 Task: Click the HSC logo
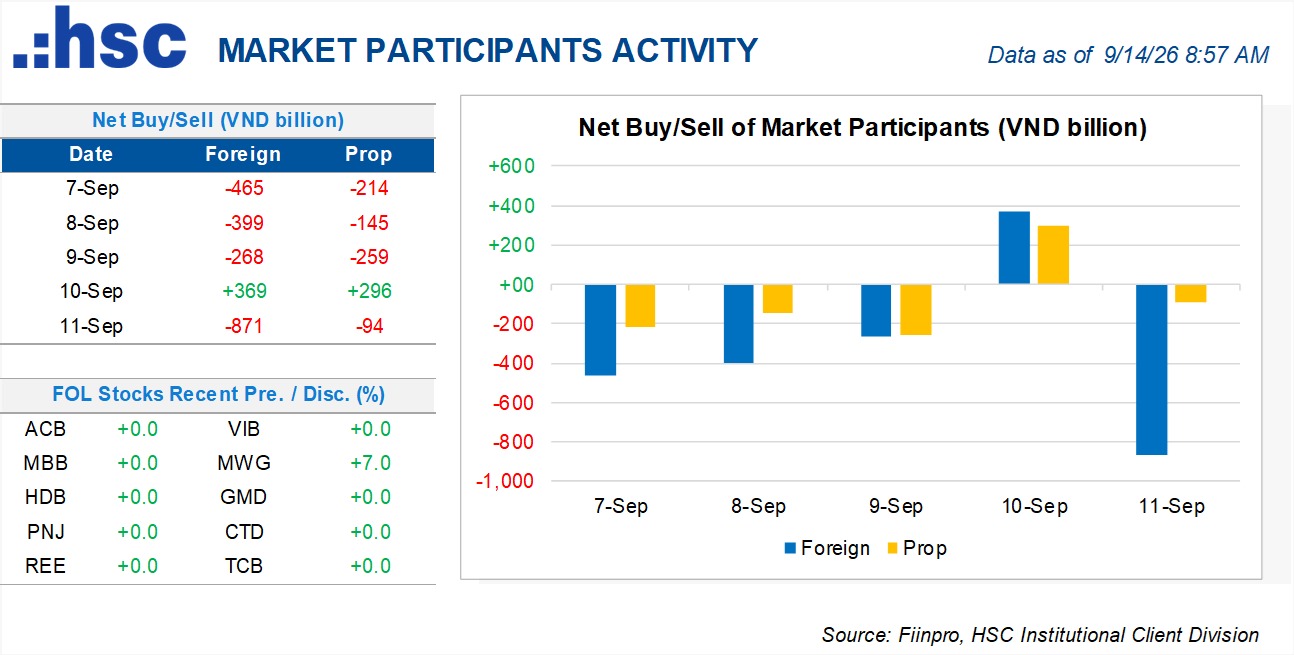[99, 39]
